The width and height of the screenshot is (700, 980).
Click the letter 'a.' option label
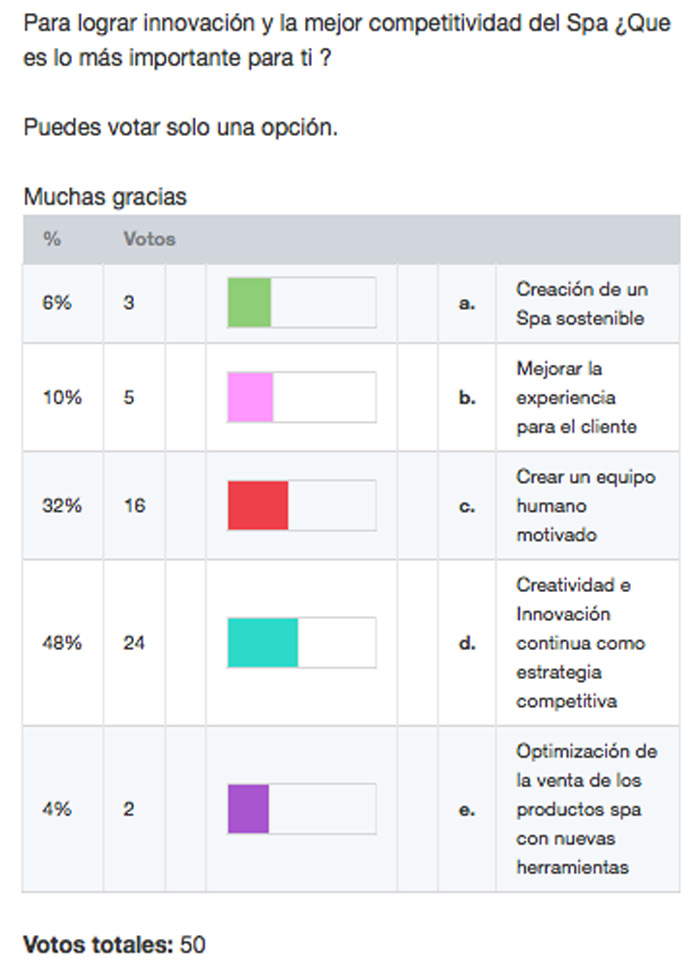pos(467,304)
